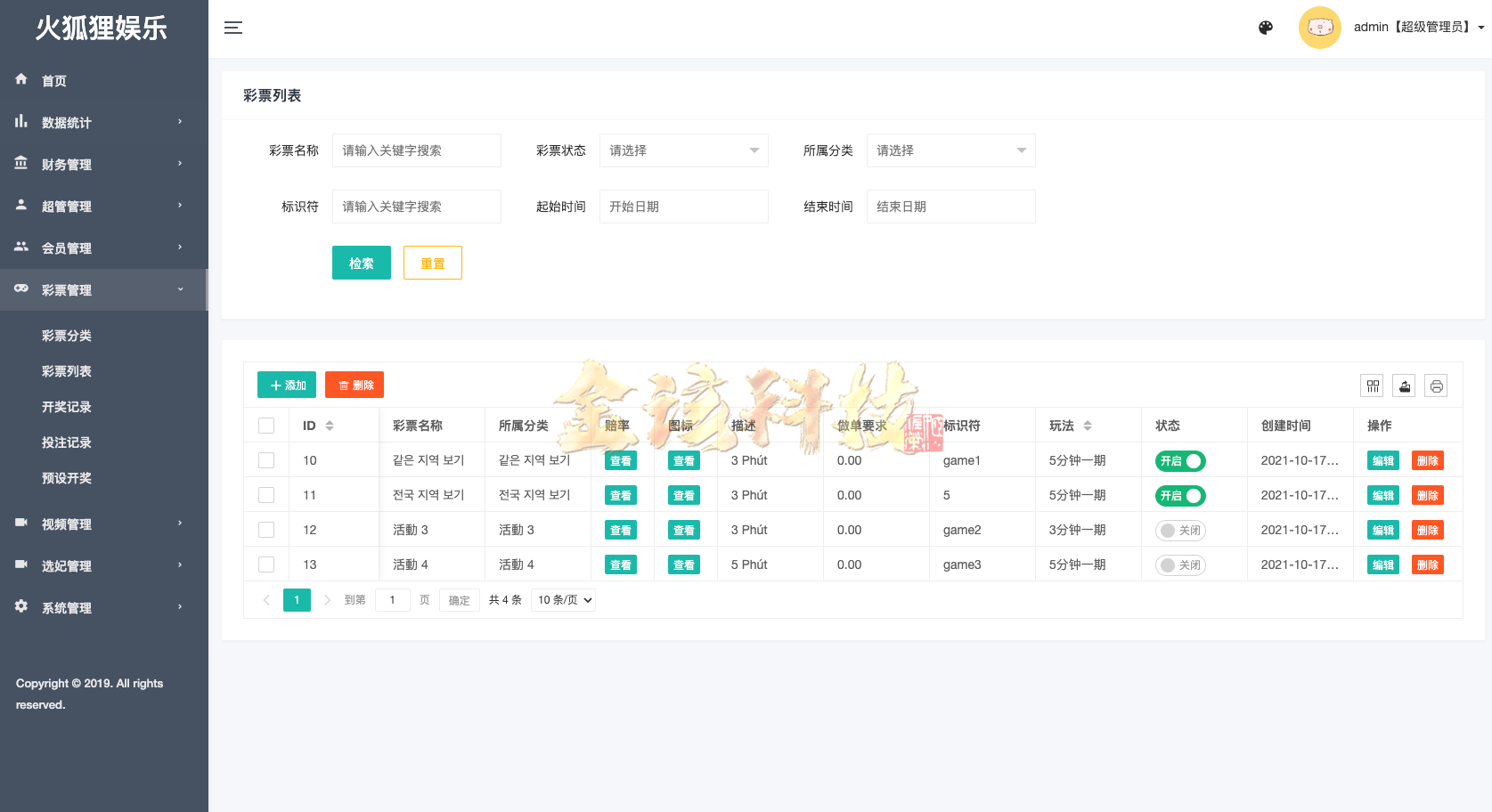Open the theme color palette icon
1492x812 pixels.
click(1266, 28)
